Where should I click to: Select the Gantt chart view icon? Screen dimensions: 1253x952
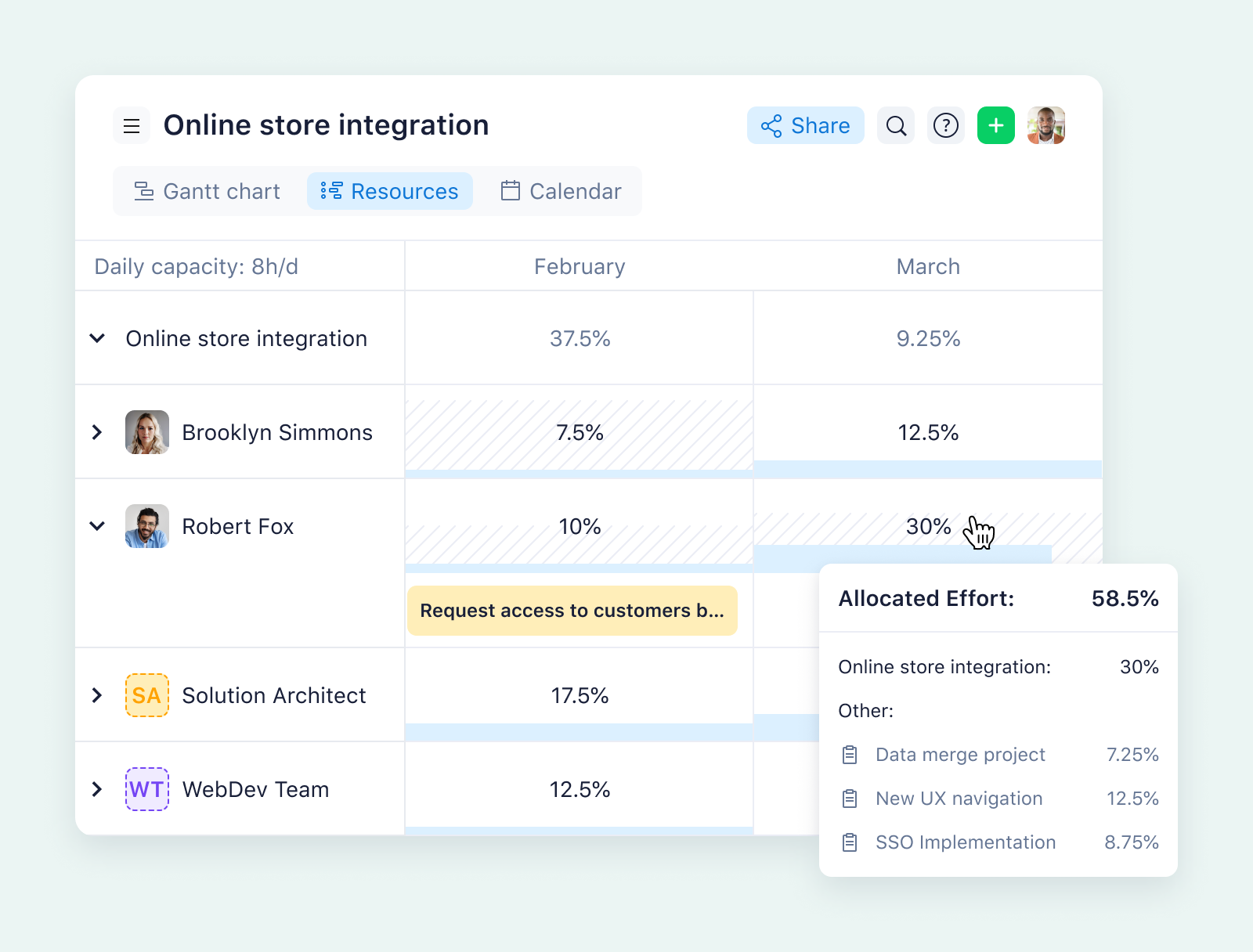pyautogui.click(x=143, y=190)
